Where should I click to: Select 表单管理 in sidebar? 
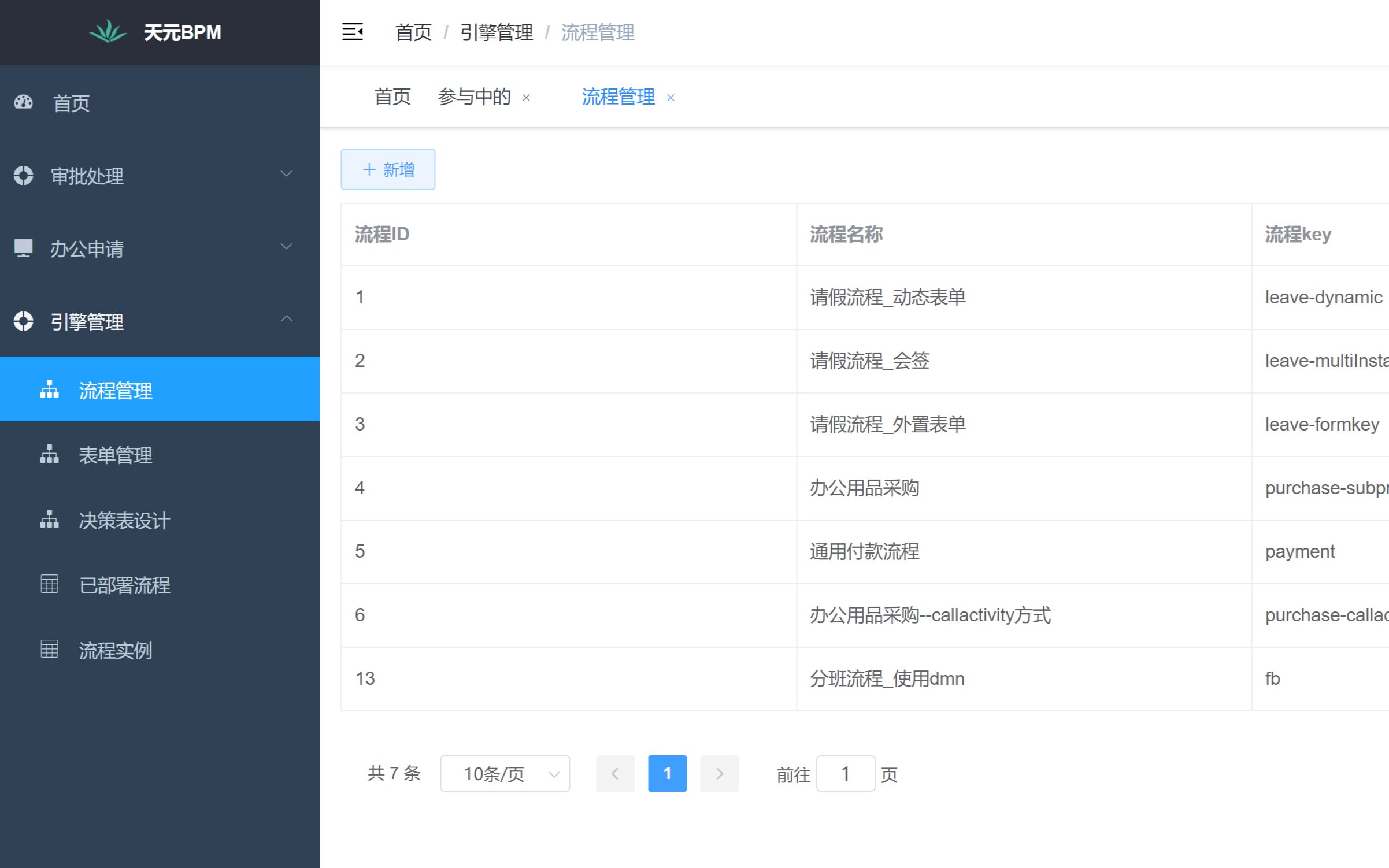point(160,455)
